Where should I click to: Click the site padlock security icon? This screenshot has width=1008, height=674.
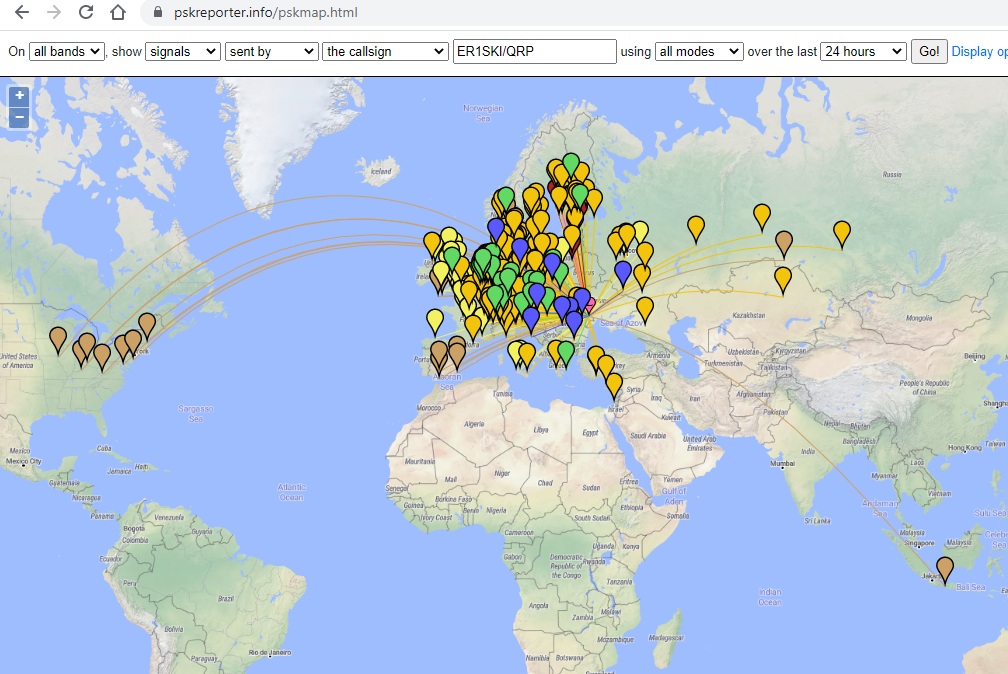[x=156, y=13]
